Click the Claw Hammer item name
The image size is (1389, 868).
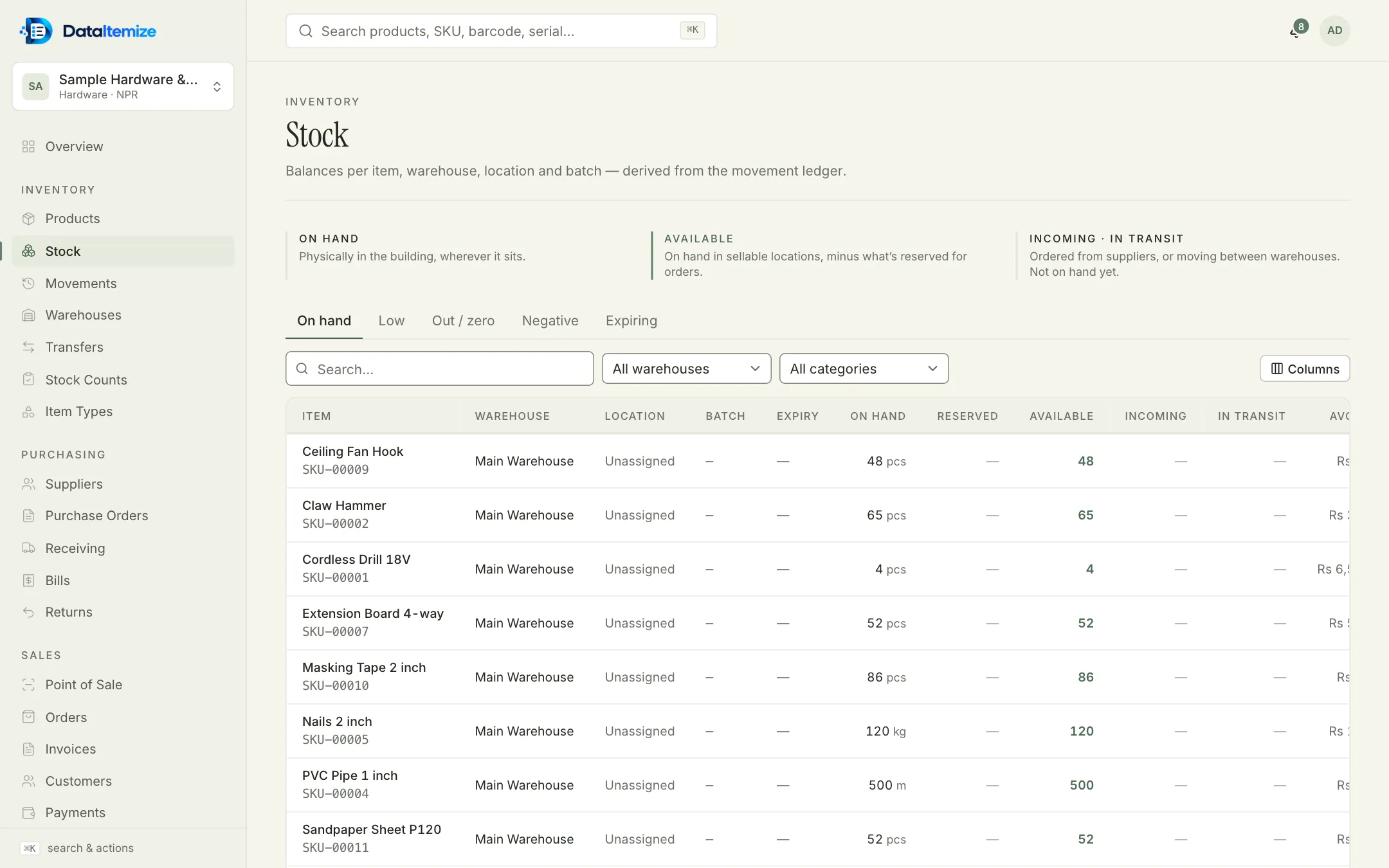coord(344,505)
